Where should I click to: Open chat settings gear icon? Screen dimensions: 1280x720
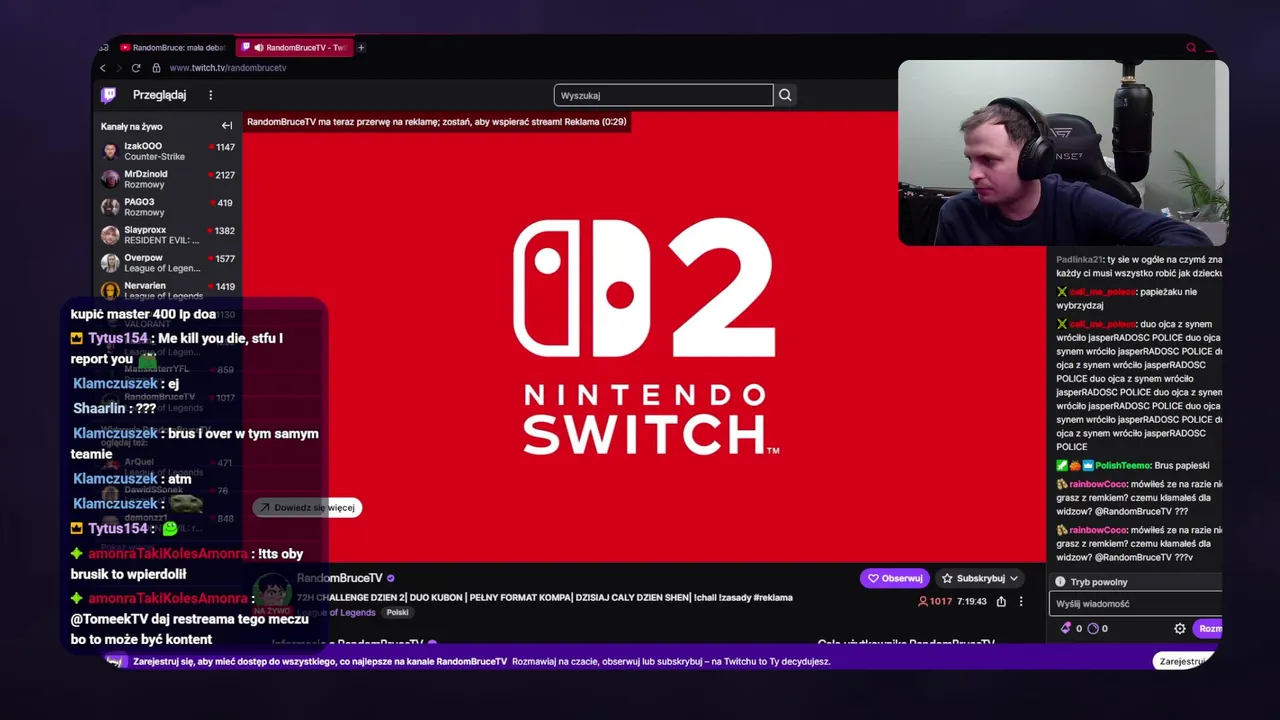[x=1180, y=628]
